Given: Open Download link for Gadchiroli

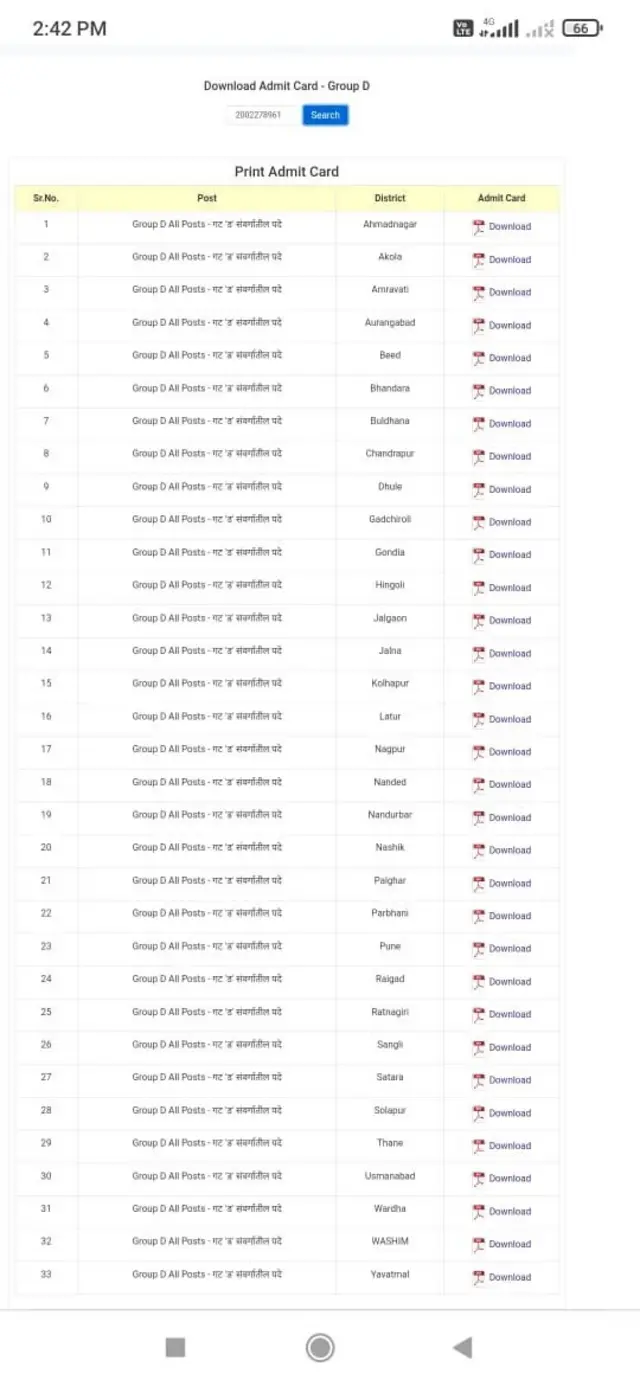Looking at the screenshot, I should [x=509, y=522].
